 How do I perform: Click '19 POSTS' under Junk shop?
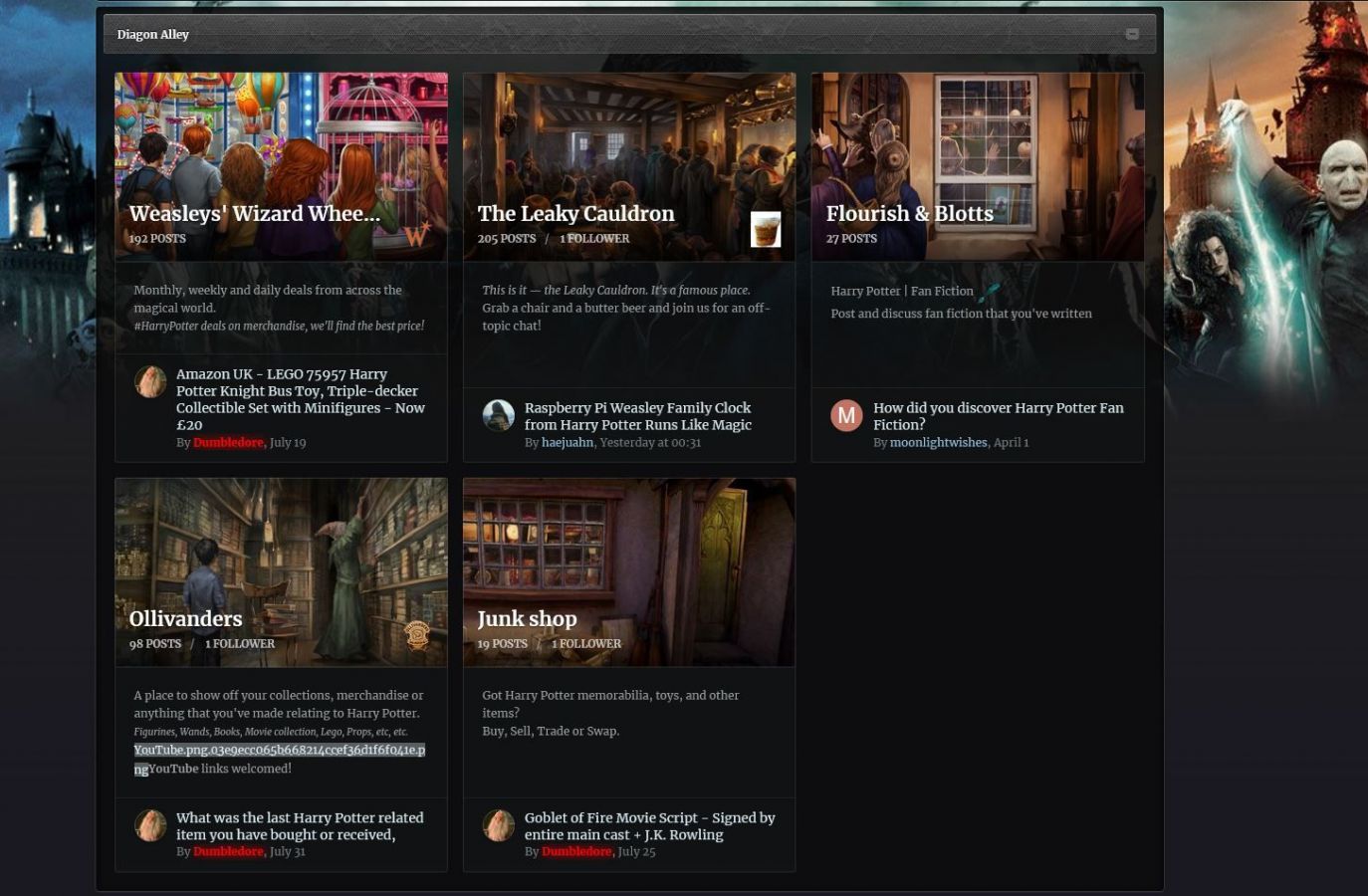503,643
